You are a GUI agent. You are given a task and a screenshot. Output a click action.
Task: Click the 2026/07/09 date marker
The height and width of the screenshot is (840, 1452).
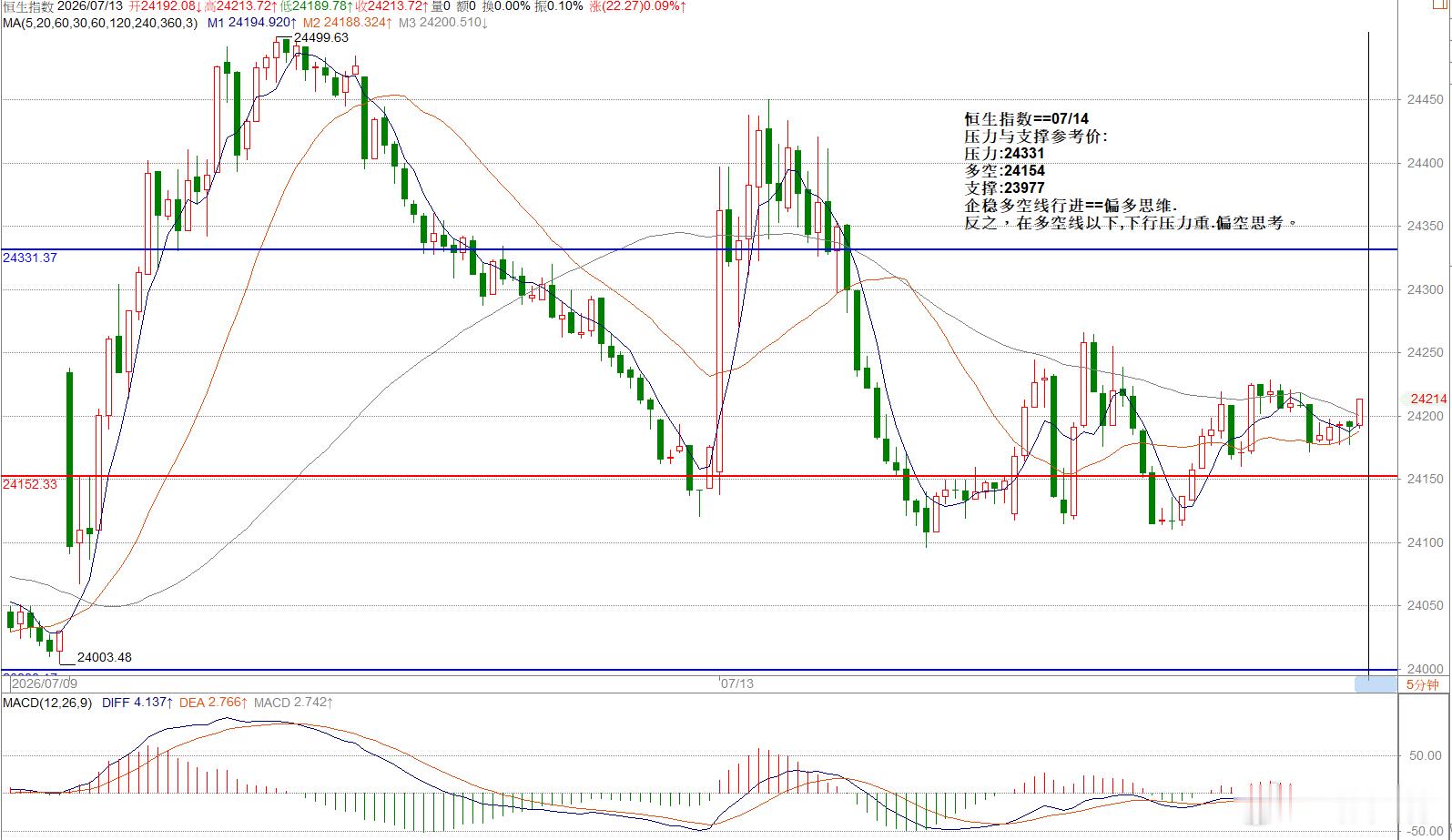click(43, 683)
